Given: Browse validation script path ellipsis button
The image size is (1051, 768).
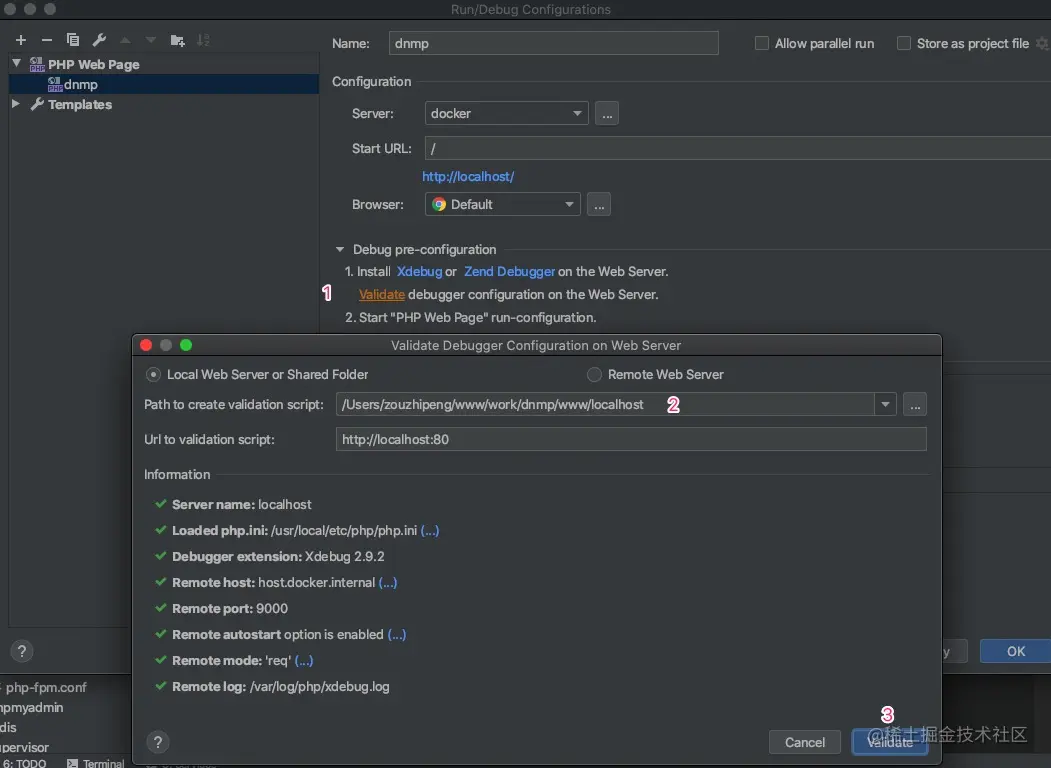Looking at the screenshot, I should (915, 405).
